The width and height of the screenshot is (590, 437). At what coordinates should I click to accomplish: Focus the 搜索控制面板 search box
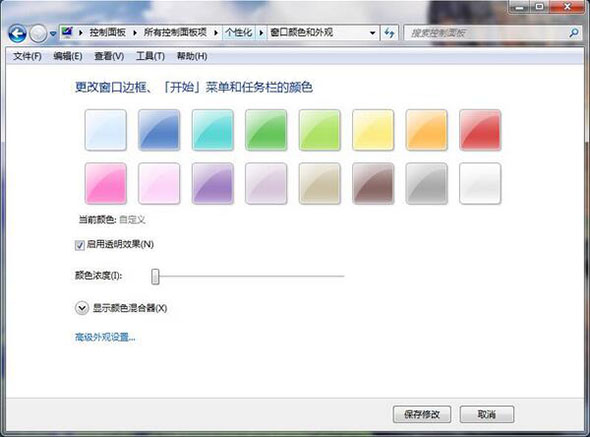click(x=485, y=33)
